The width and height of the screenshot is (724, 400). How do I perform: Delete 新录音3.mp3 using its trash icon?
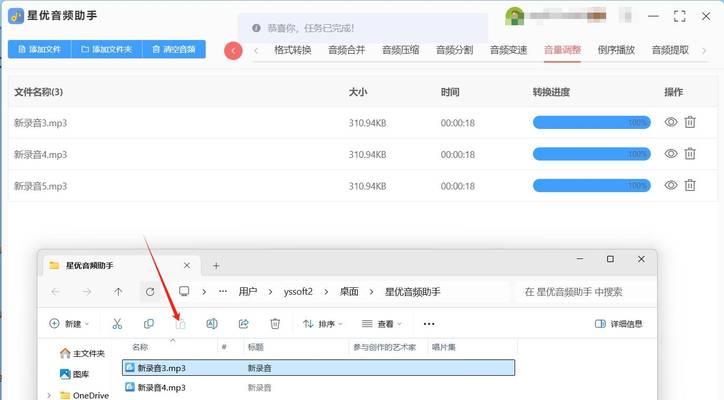(x=690, y=122)
